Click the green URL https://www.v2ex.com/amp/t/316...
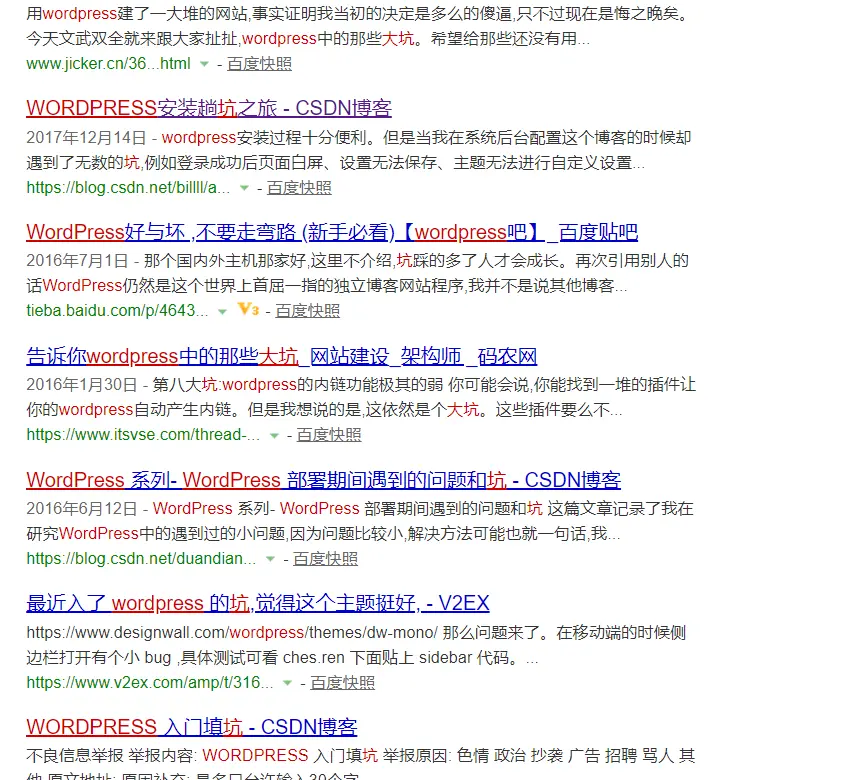The image size is (859, 780). (150, 682)
